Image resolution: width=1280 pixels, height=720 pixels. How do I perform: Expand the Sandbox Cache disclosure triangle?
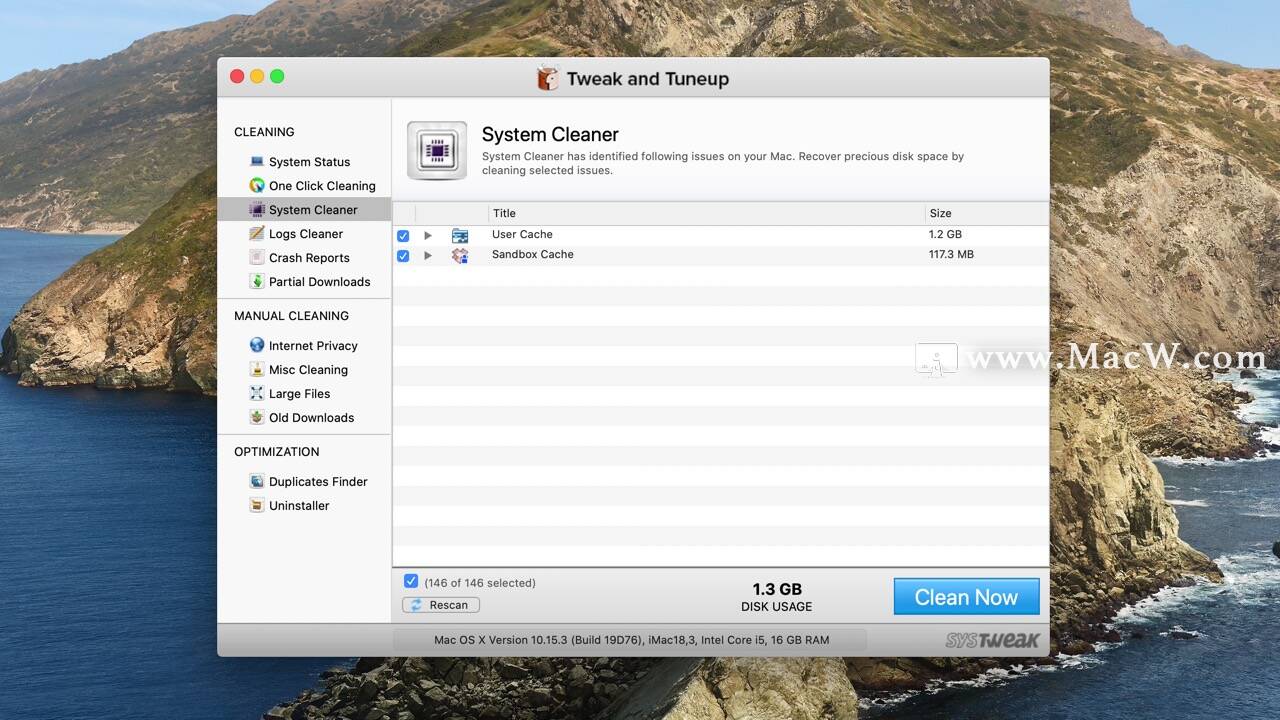pos(428,255)
